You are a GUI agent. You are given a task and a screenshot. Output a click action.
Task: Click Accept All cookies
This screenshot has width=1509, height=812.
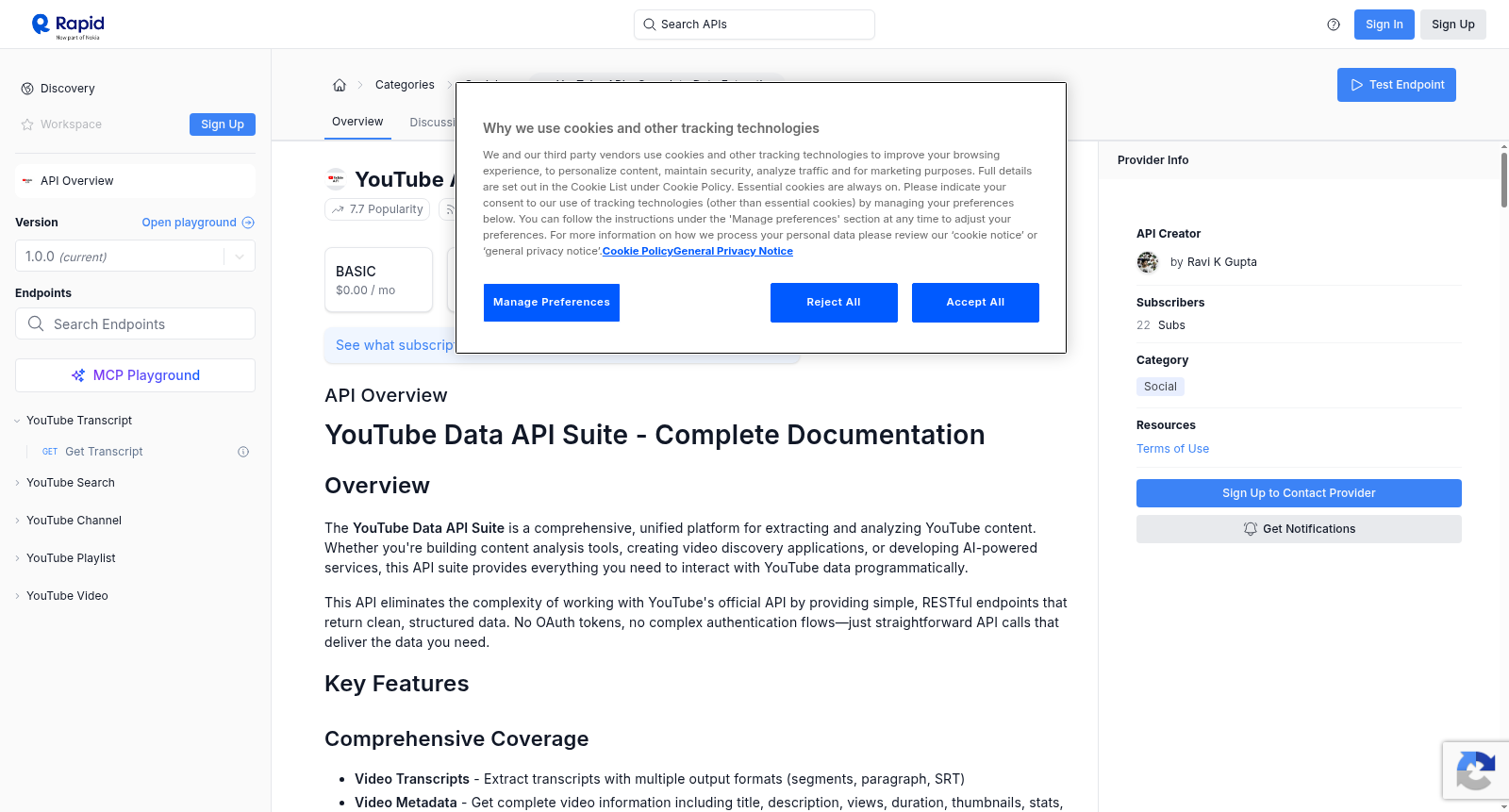(x=975, y=303)
